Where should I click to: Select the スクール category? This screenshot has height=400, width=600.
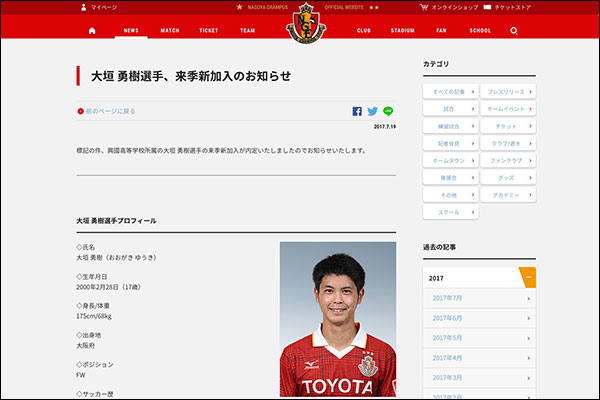[x=451, y=212]
